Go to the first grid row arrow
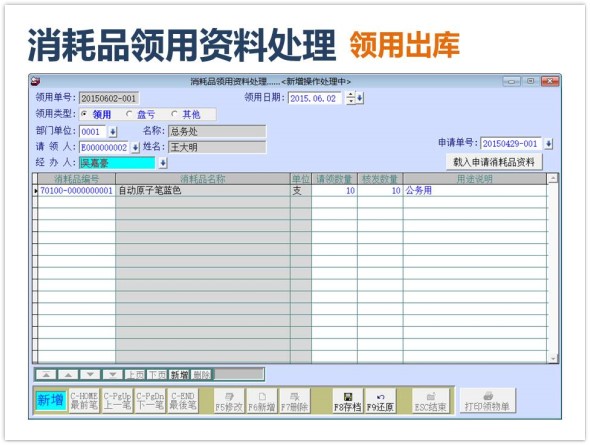The height and width of the screenshot is (445, 590). click(46, 375)
